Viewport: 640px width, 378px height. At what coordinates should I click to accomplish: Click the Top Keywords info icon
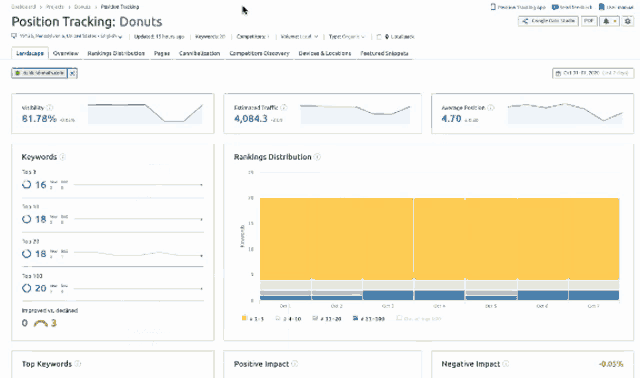point(78,364)
